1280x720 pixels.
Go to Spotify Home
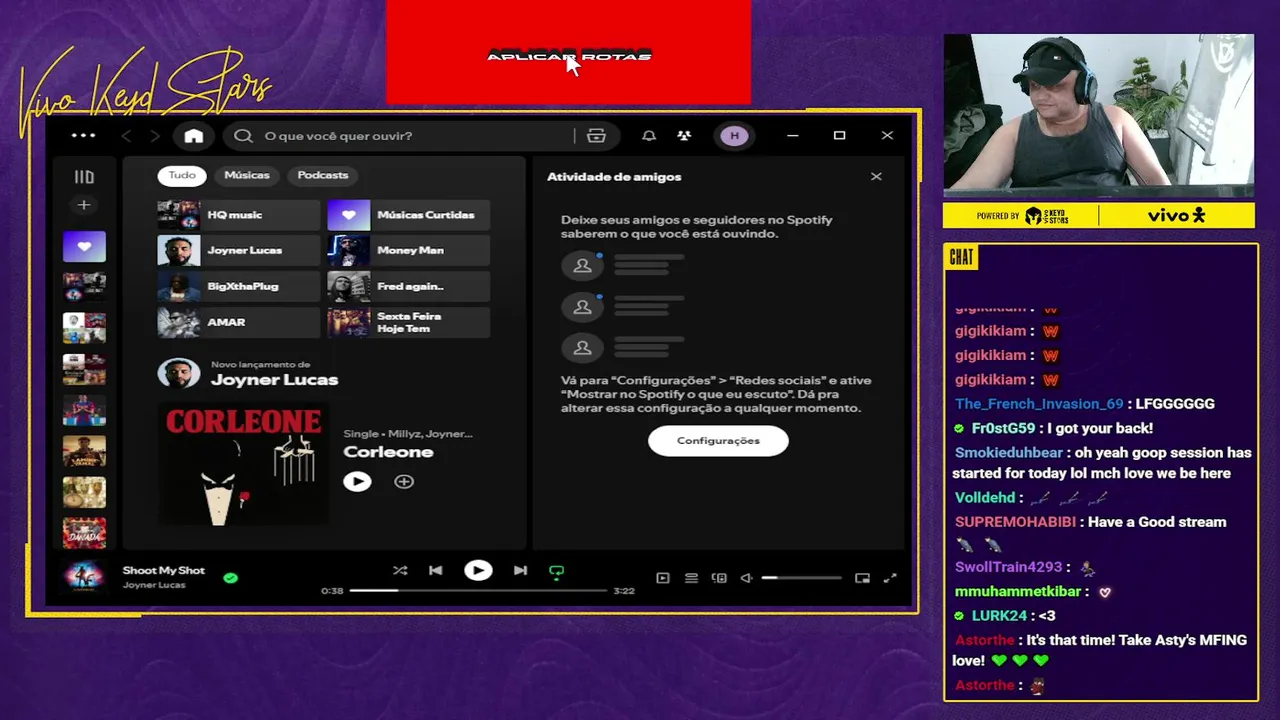[194, 136]
